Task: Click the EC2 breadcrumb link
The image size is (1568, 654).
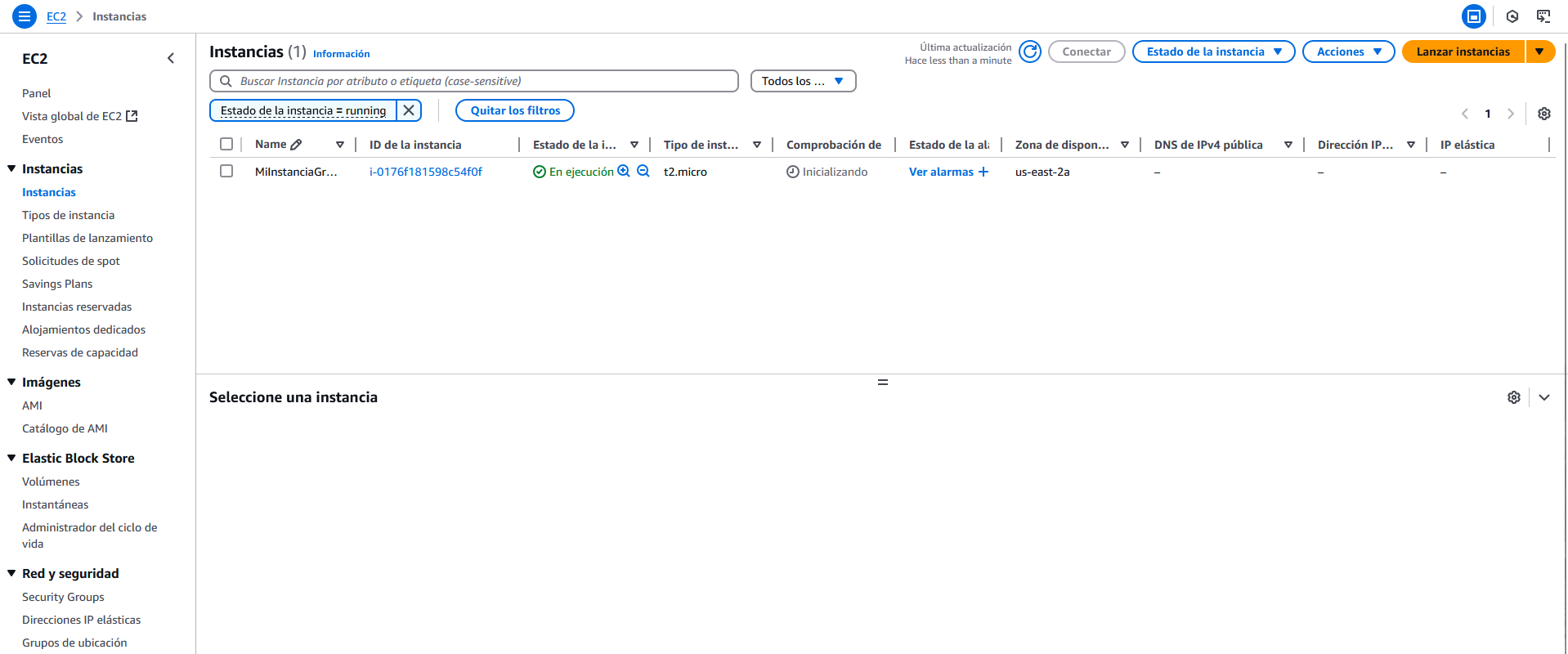Action: coord(56,16)
